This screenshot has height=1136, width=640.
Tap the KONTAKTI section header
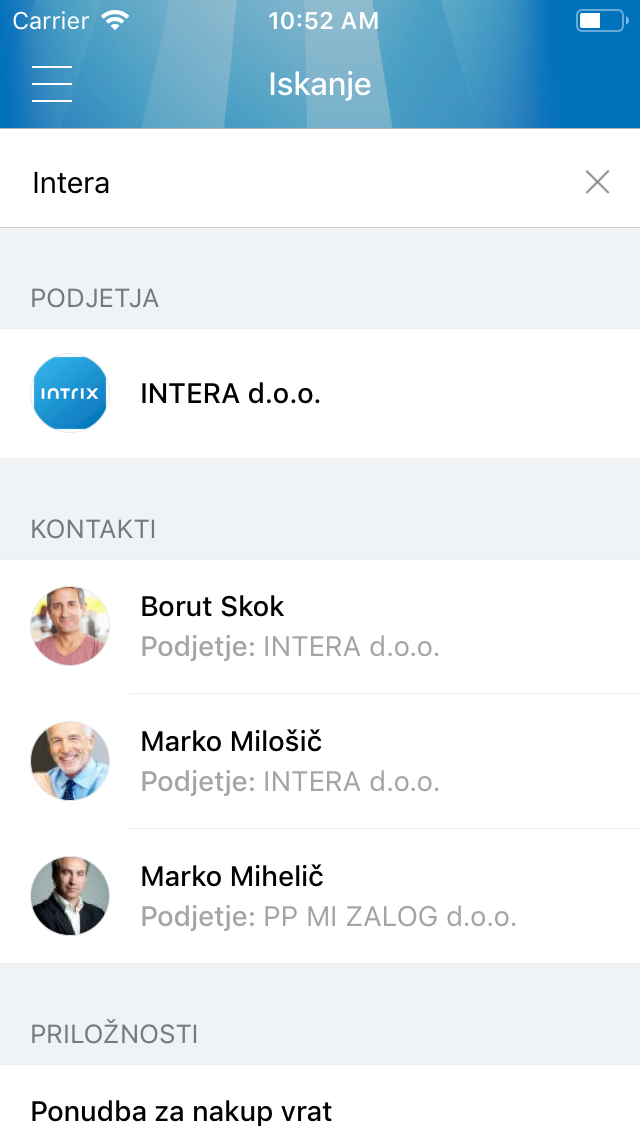(94, 529)
